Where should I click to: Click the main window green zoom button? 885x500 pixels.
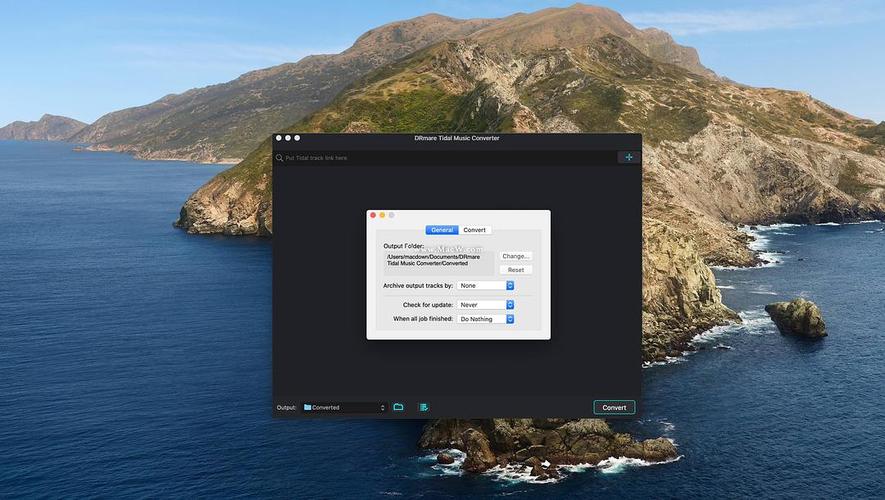(297, 138)
